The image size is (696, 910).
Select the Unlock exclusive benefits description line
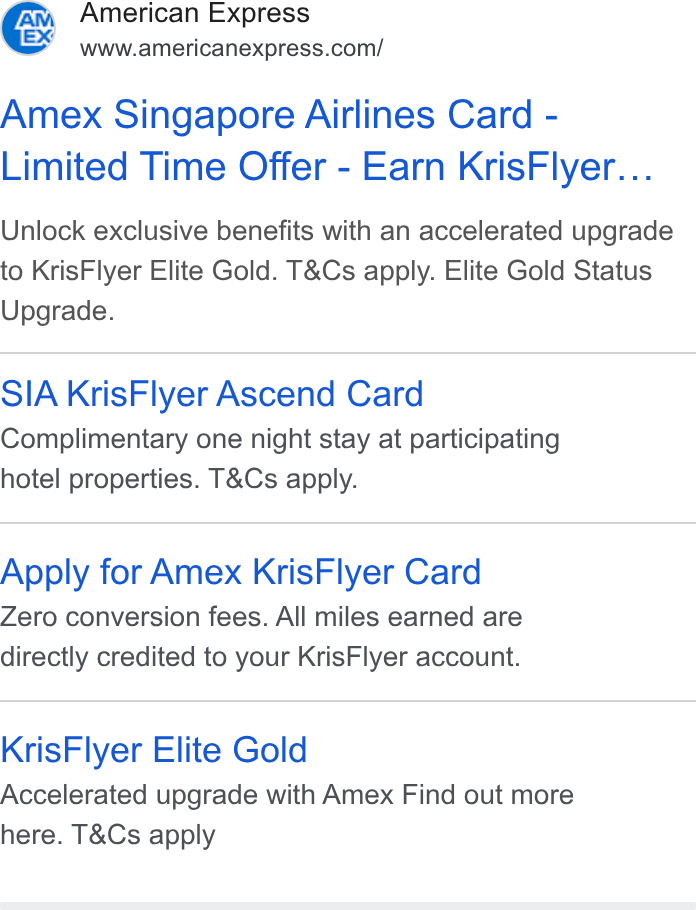pos(337,231)
